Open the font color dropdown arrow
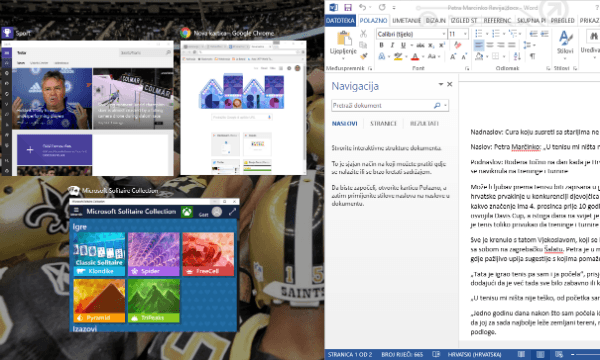 423,57
